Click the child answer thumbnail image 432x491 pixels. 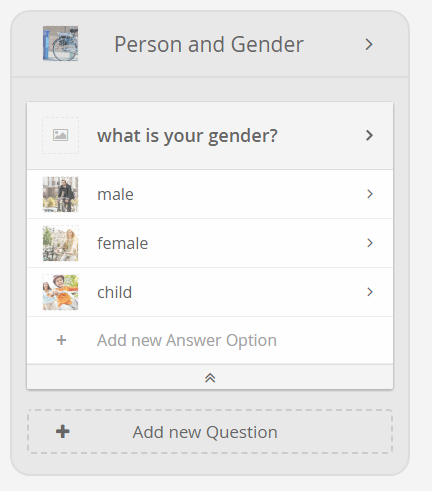click(x=60, y=292)
